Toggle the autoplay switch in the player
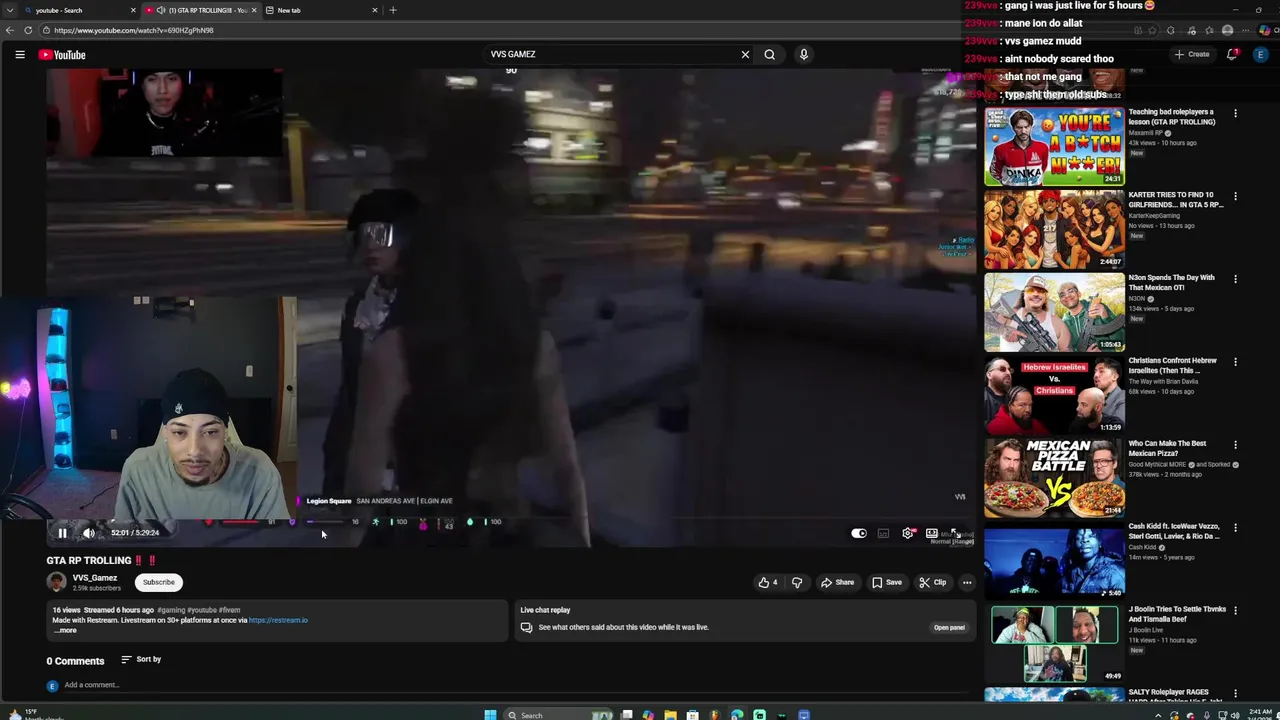This screenshot has height=720, width=1280. tap(859, 533)
